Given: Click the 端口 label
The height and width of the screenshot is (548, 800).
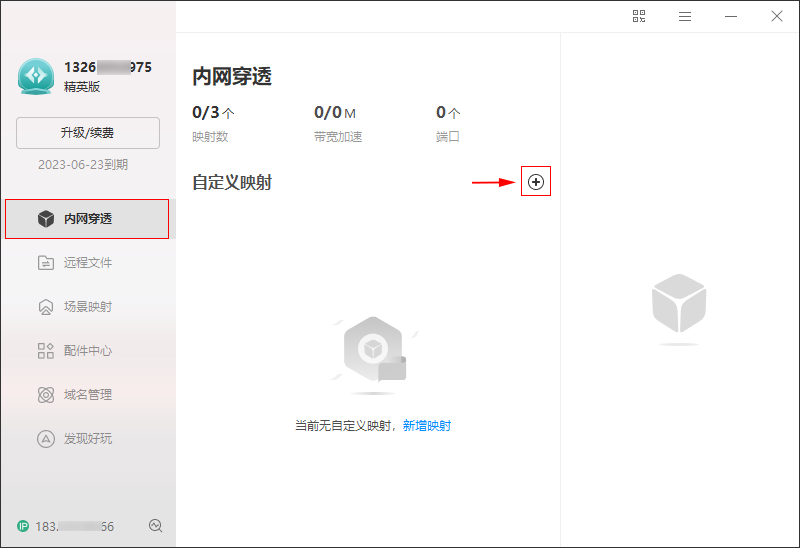Looking at the screenshot, I should (x=448, y=137).
